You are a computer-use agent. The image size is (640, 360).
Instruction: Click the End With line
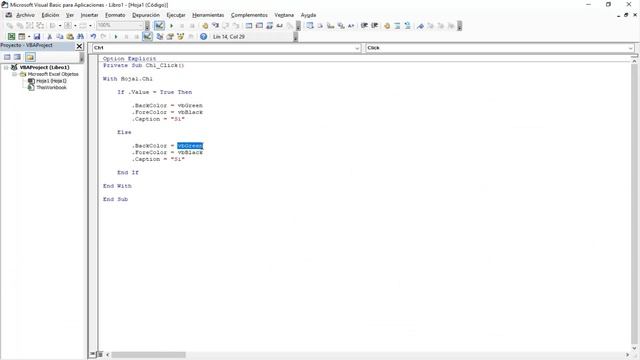click(117, 186)
